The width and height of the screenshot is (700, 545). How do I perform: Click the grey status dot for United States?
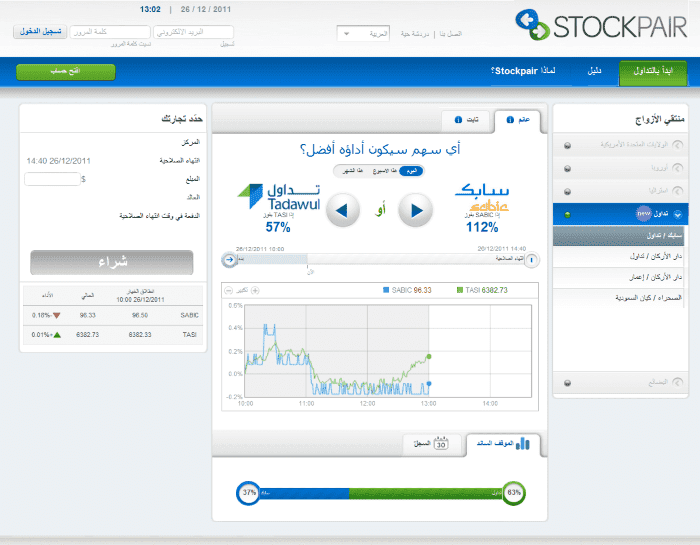click(x=567, y=146)
